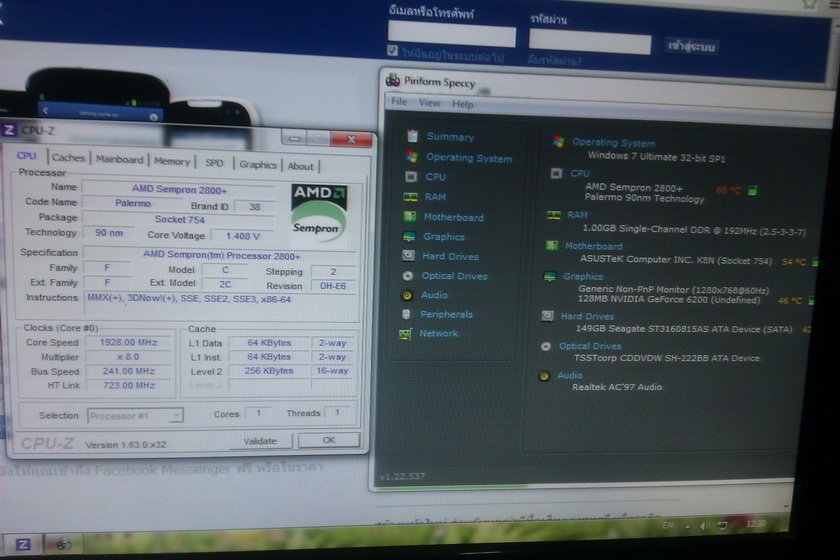Open the File menu in Speccy
Viewport: 840px width, 560px height.
click(399, 101)
